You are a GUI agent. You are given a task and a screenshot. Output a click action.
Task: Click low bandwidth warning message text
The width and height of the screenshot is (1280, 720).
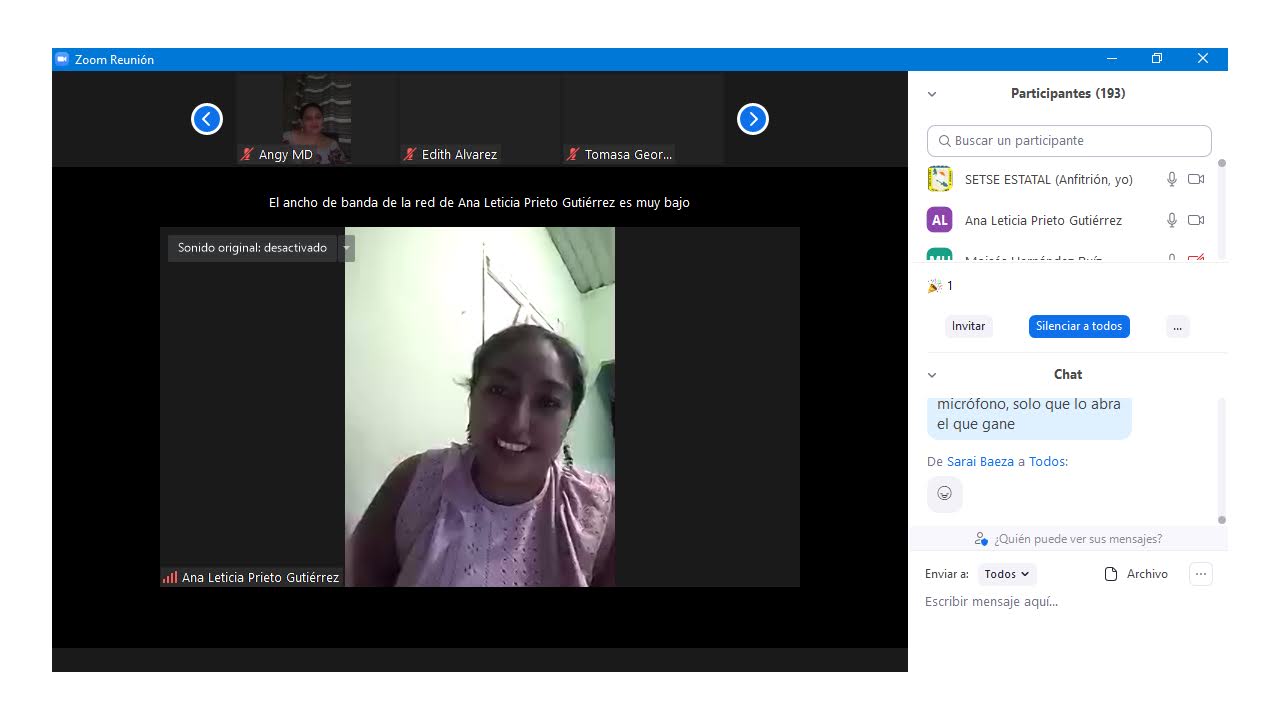(479, 203)
